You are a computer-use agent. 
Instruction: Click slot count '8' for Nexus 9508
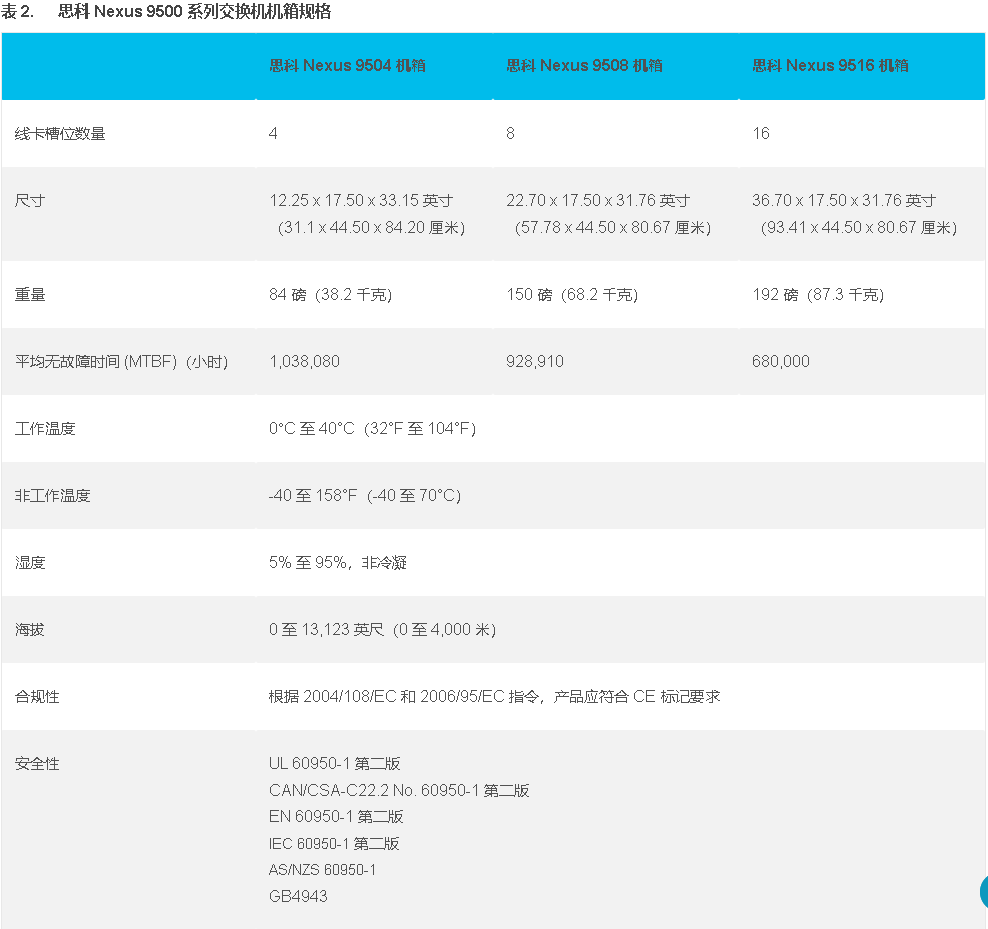tap(510, 134)
